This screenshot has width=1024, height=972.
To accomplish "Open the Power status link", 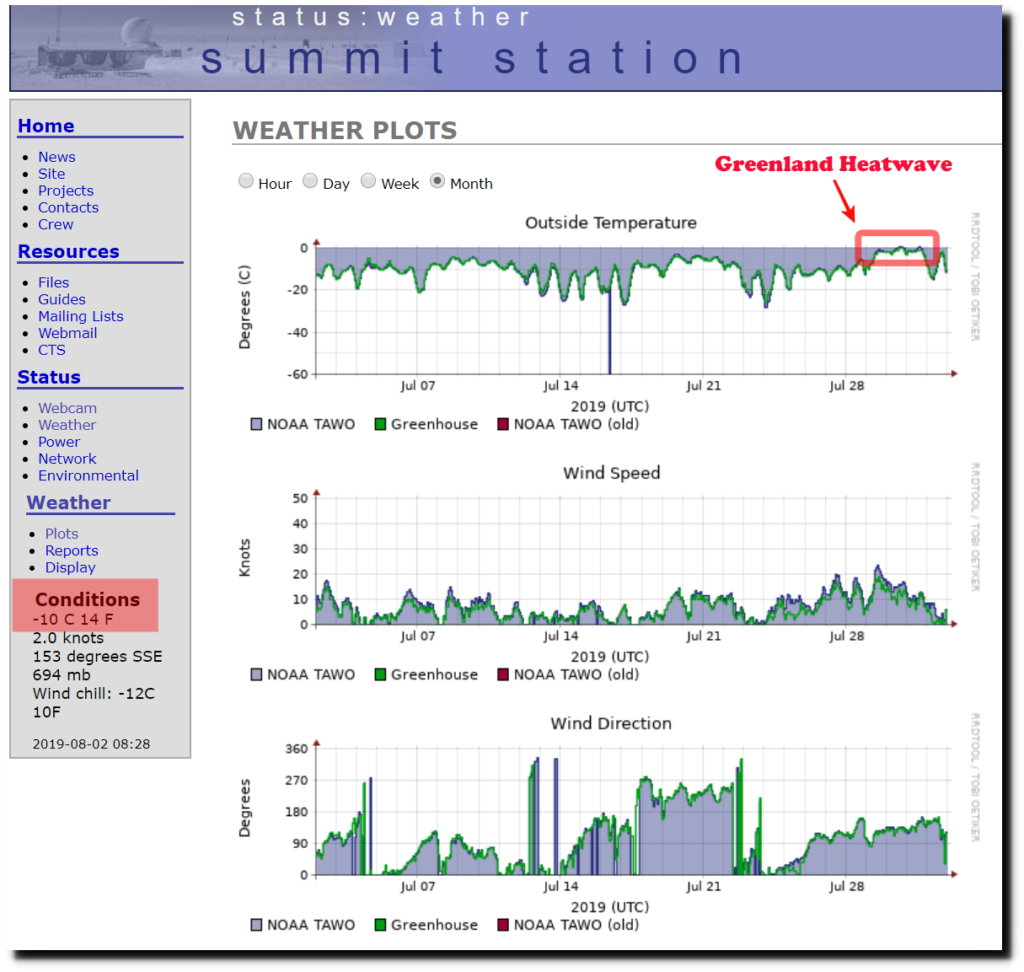I will click(x=59, y=442).
